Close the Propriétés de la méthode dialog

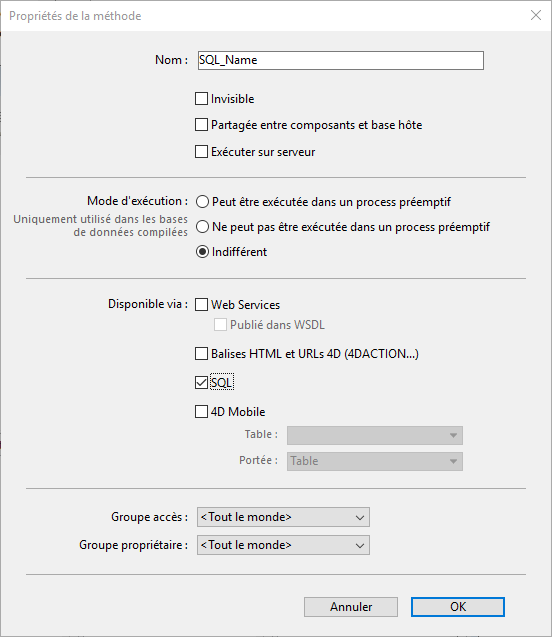tap(536, 15)
